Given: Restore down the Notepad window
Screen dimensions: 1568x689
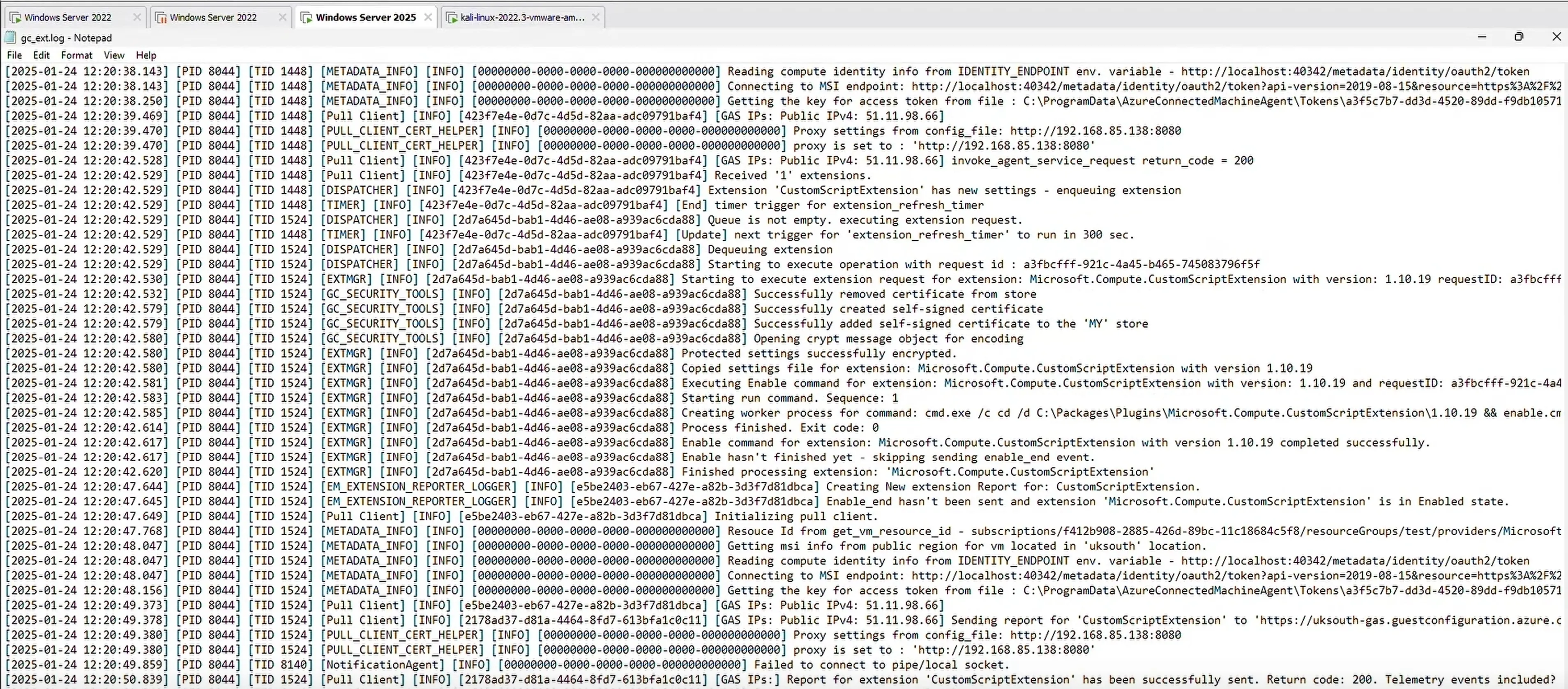Looking at the screenshot, I should (1519, 37).
